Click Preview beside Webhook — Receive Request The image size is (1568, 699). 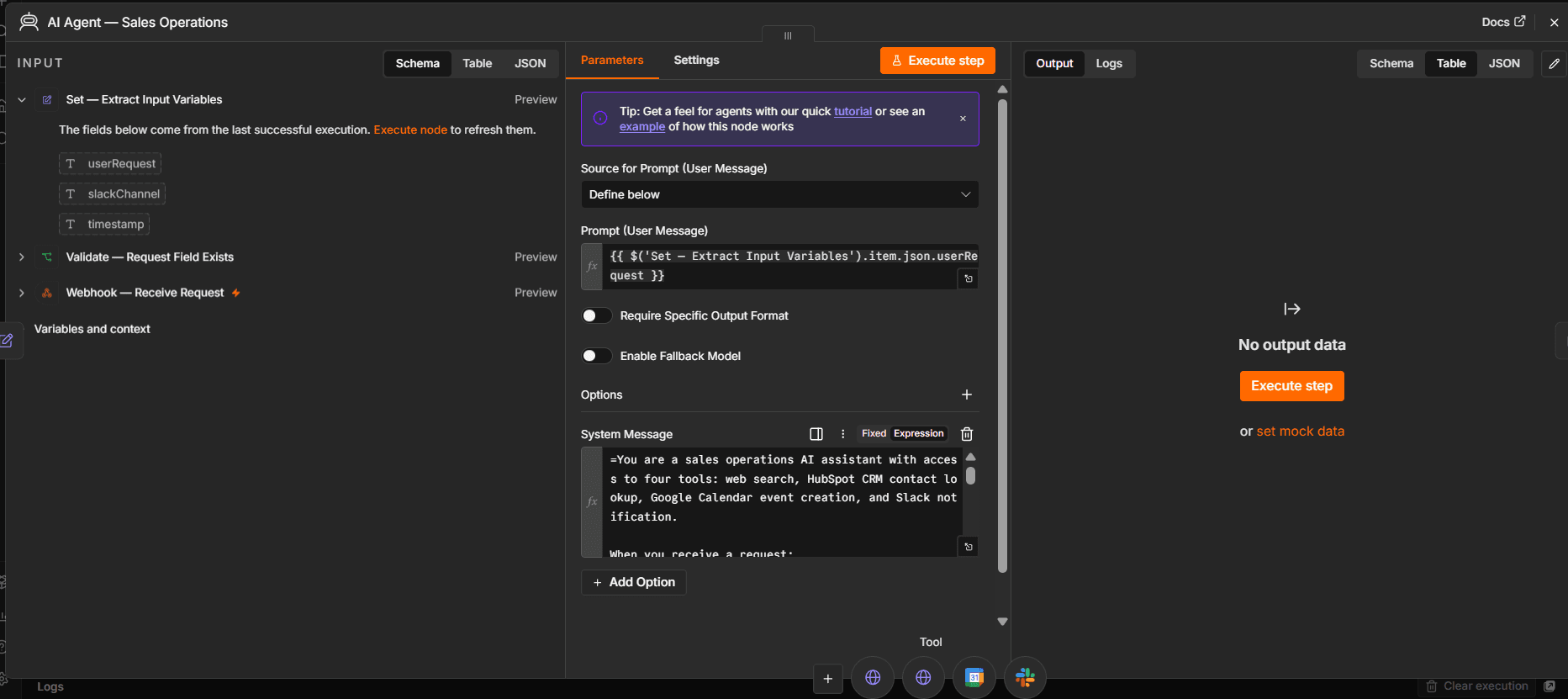pos(536,293)
